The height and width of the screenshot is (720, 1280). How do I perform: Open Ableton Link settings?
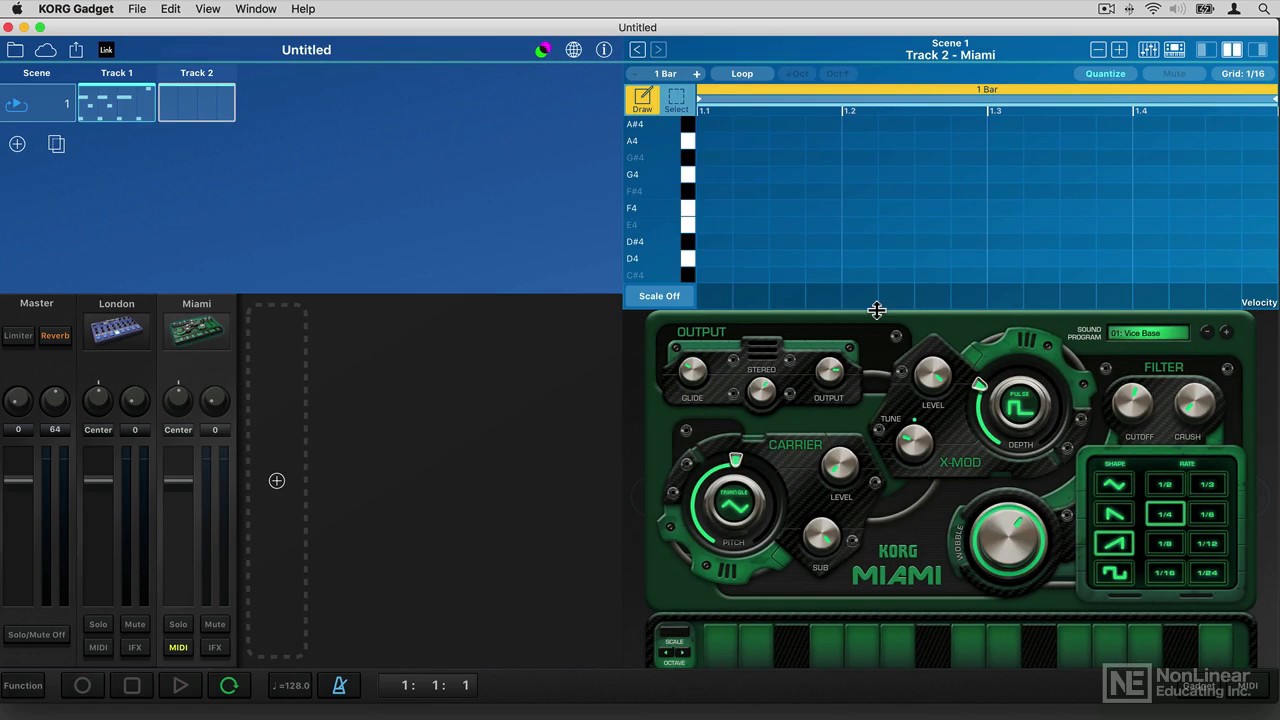pos(106,50)
